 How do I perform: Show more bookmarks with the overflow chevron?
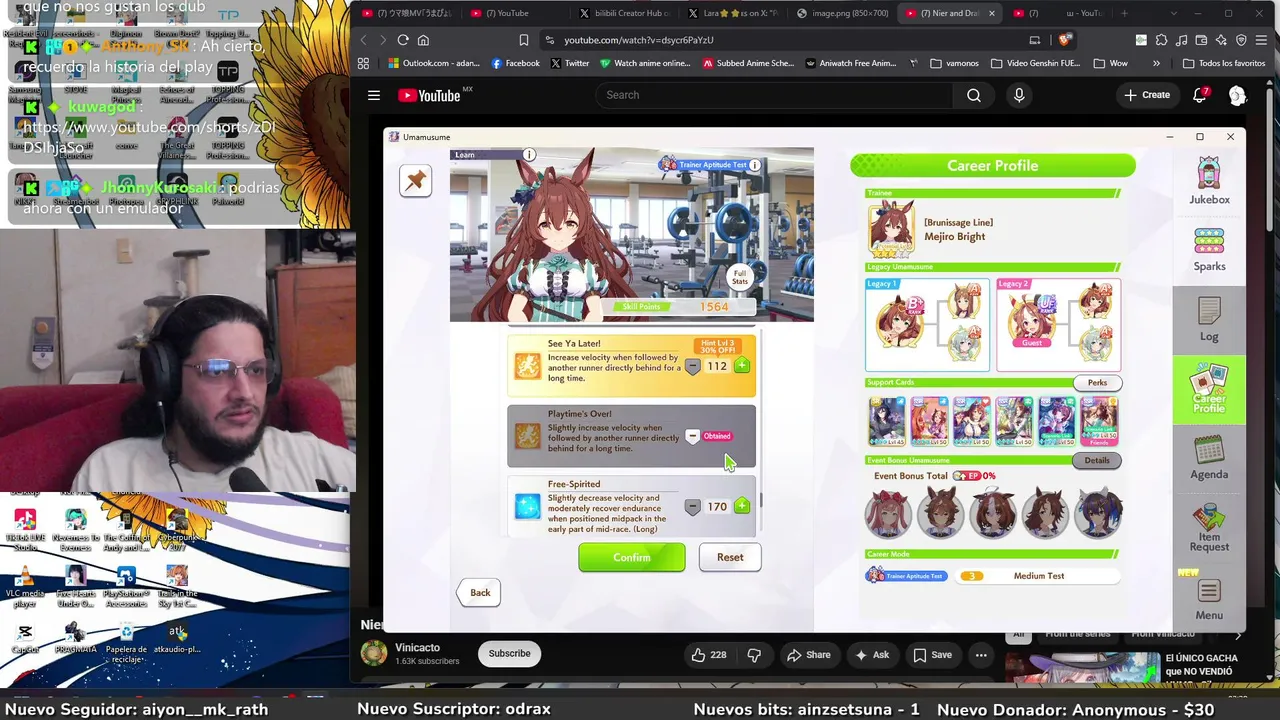(x=1156, y=63)
